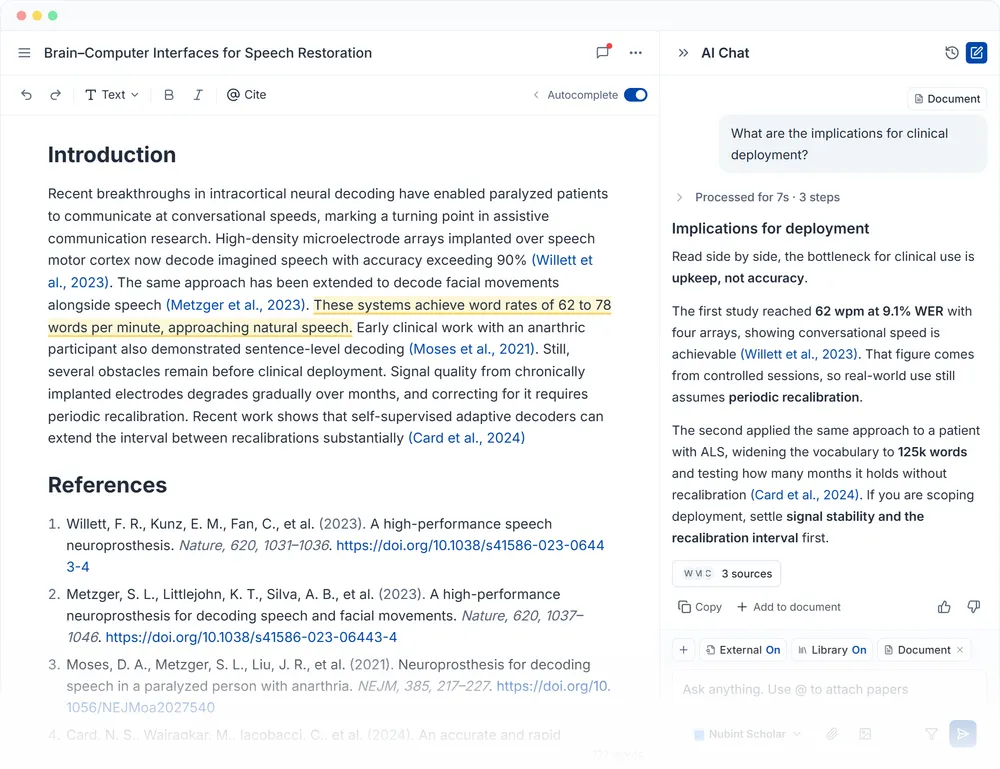Toggle the Library On source

(x=832, y=650)
